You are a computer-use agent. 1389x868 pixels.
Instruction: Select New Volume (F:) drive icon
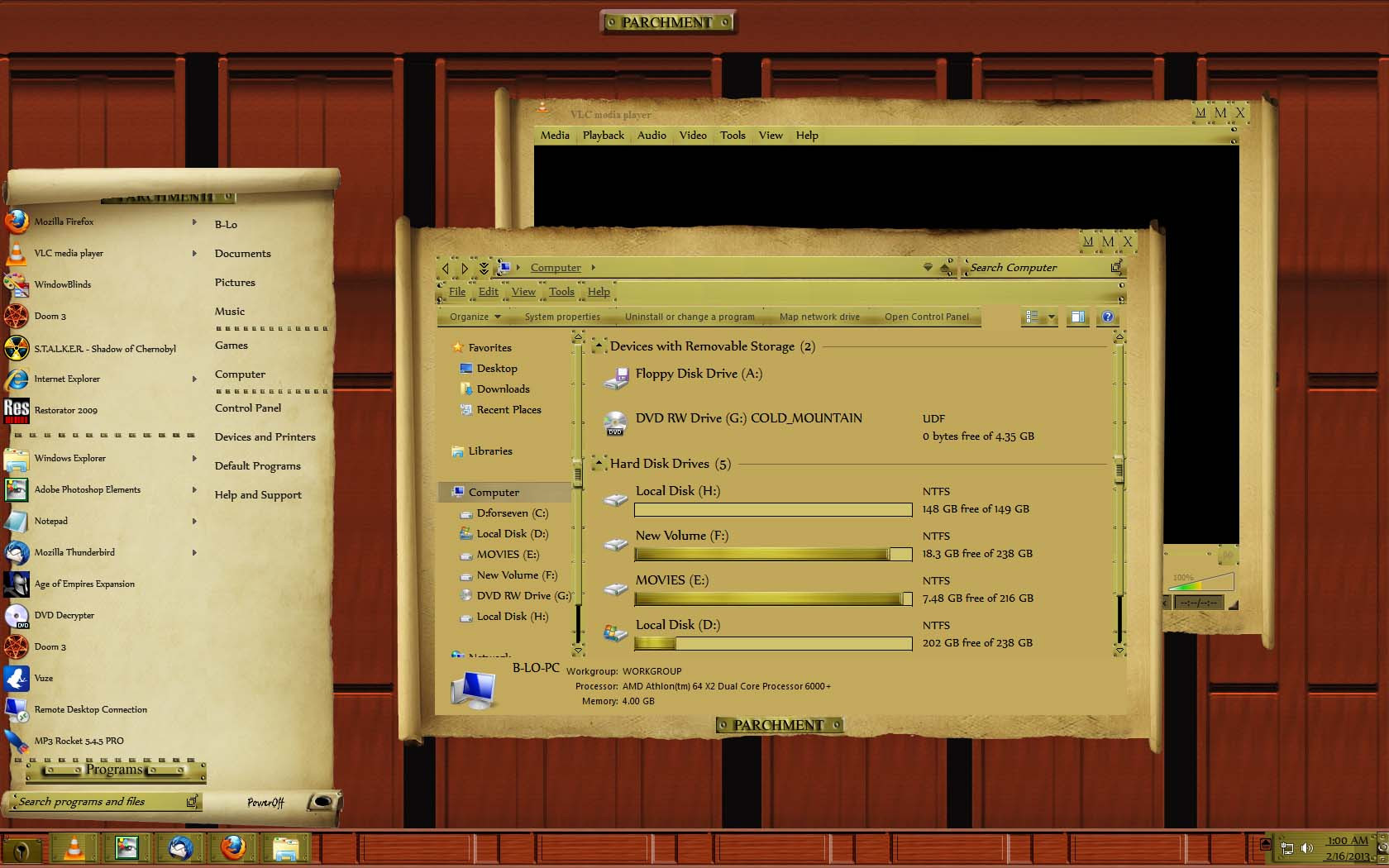(616, 544)
